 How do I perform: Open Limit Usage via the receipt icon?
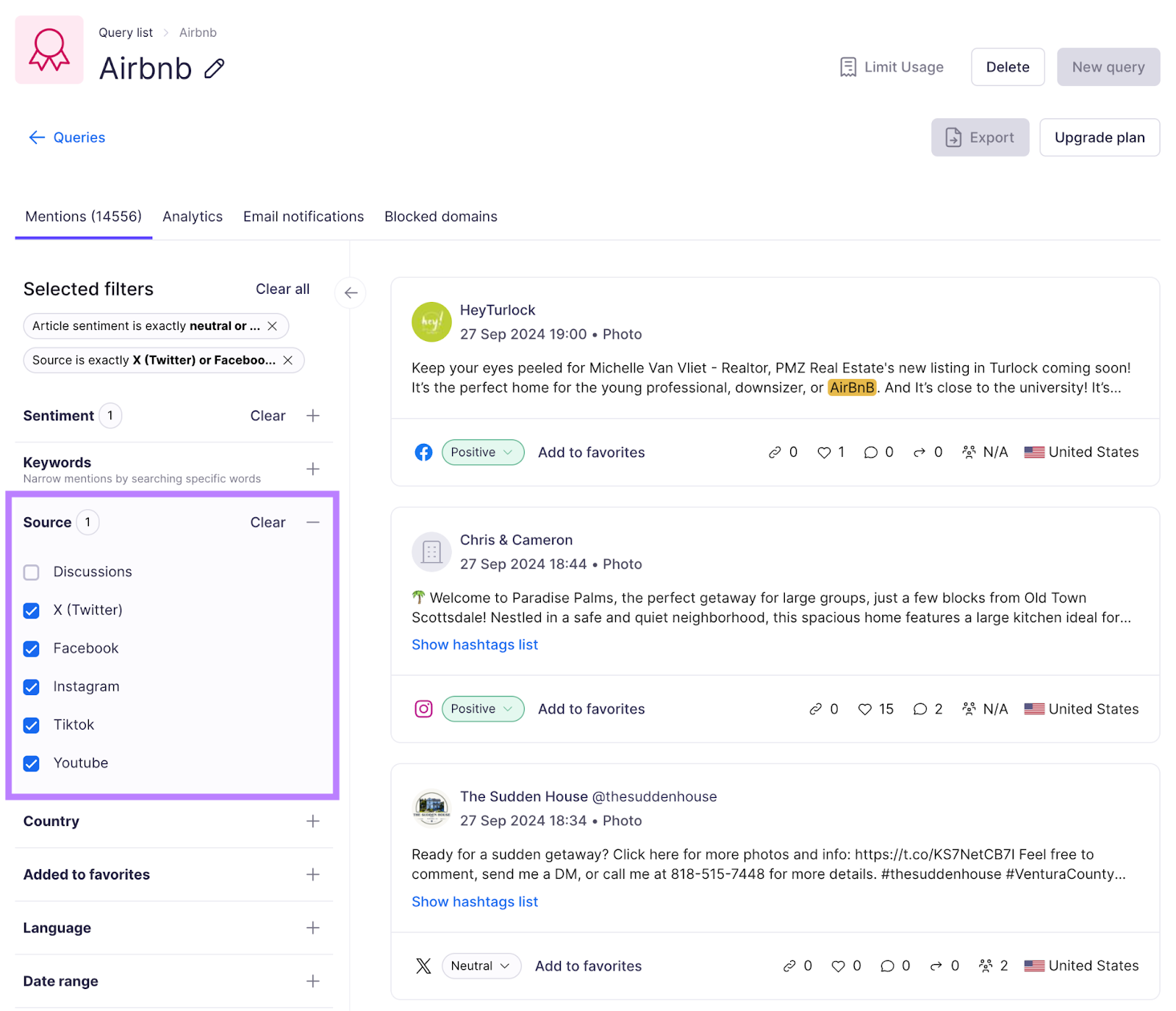click(x=849, y=67)
